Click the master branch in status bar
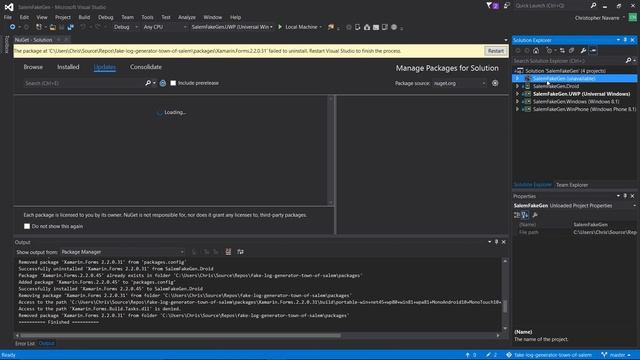640x360 pixels. 616,355
